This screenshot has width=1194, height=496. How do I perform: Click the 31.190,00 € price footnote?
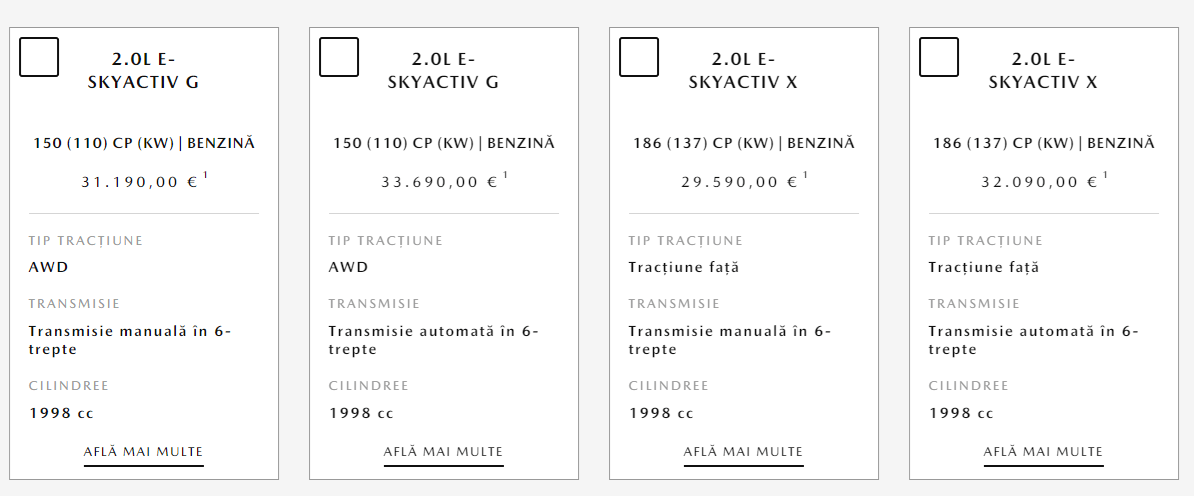[206, 176]
